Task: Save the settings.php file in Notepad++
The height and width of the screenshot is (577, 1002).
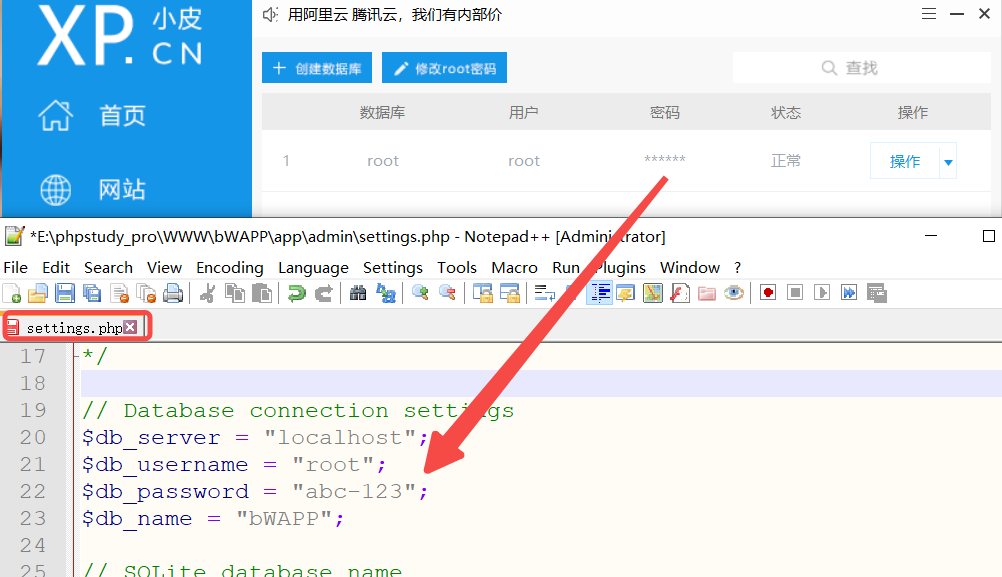Action: tap(65, 292)
